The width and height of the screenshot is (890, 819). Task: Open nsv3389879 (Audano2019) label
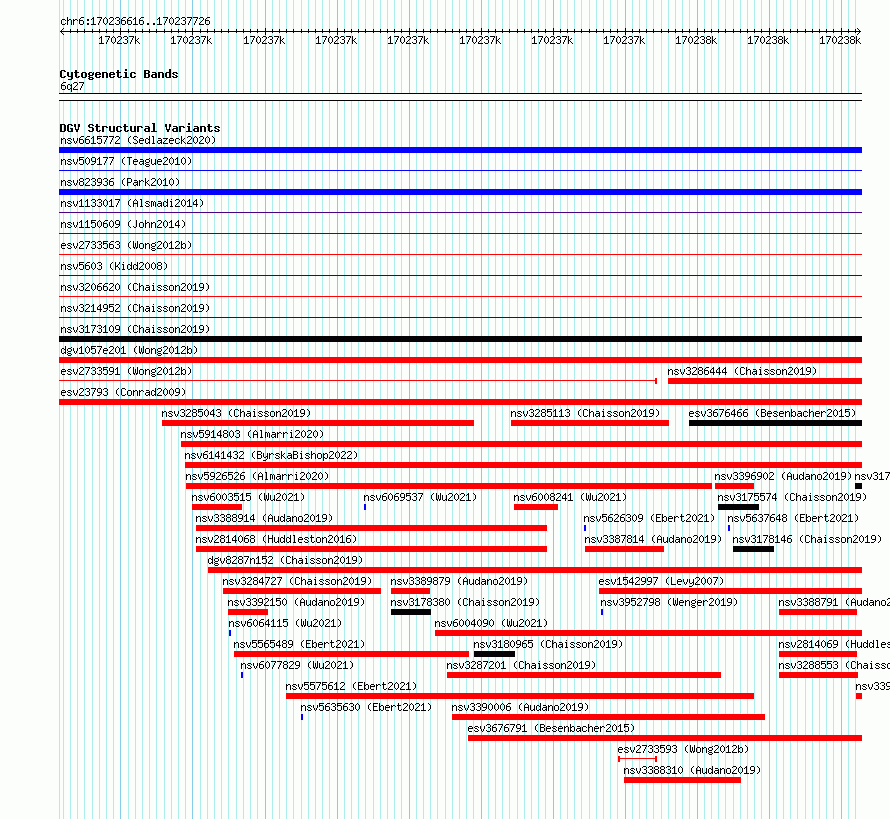click(459, 581)
